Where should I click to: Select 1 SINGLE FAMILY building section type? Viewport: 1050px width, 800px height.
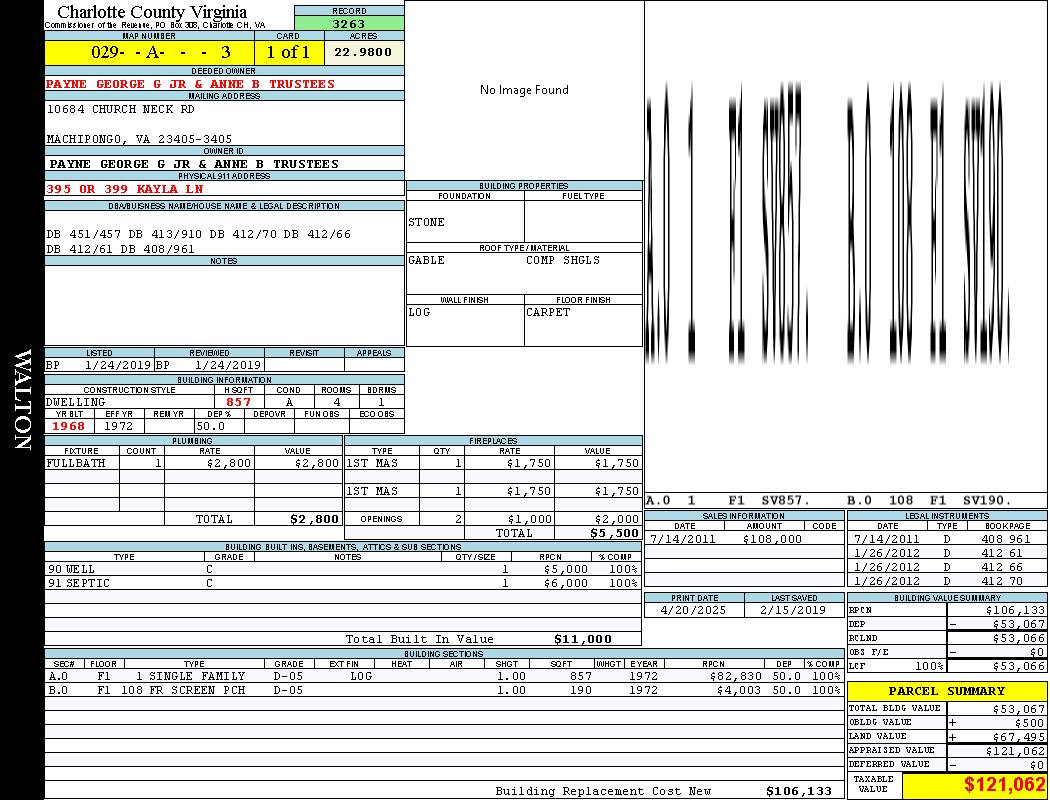tap(190, 677)
